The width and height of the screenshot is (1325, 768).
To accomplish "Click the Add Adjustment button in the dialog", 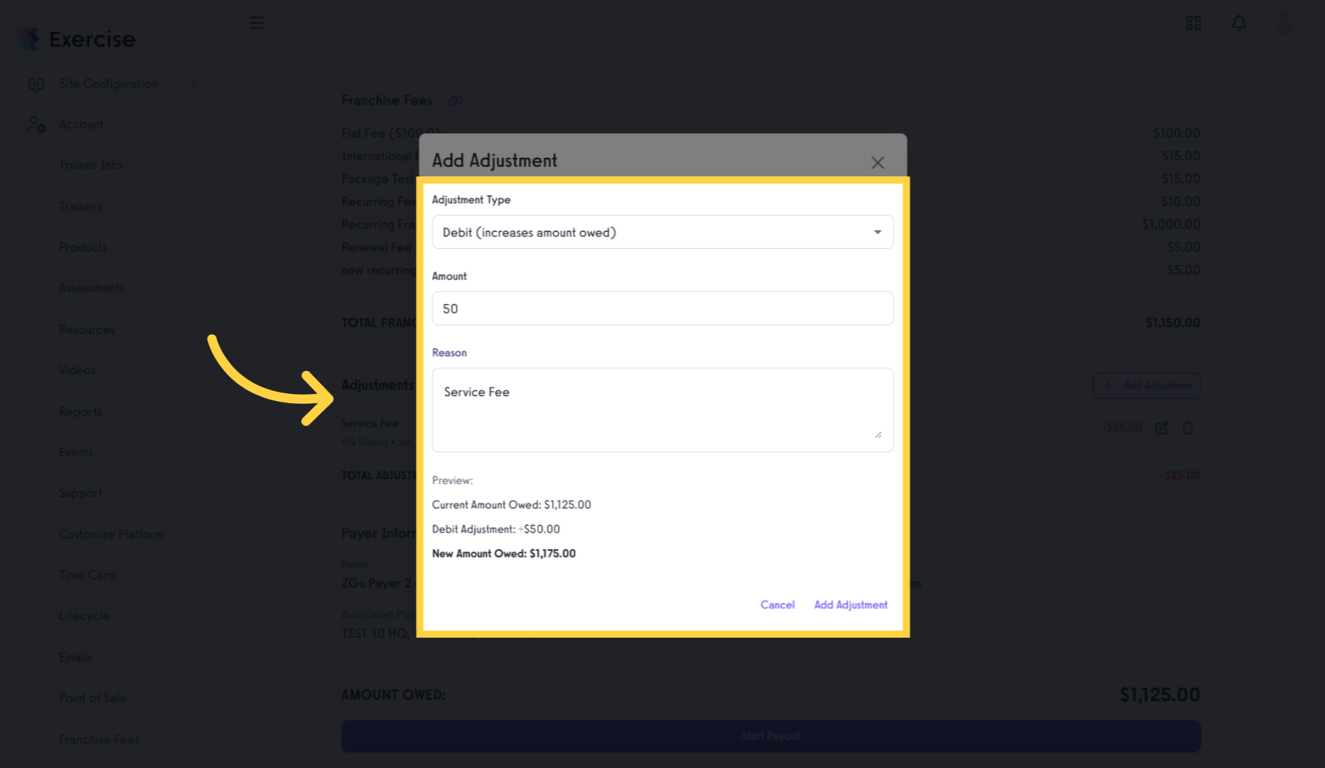I will [850, 604].
